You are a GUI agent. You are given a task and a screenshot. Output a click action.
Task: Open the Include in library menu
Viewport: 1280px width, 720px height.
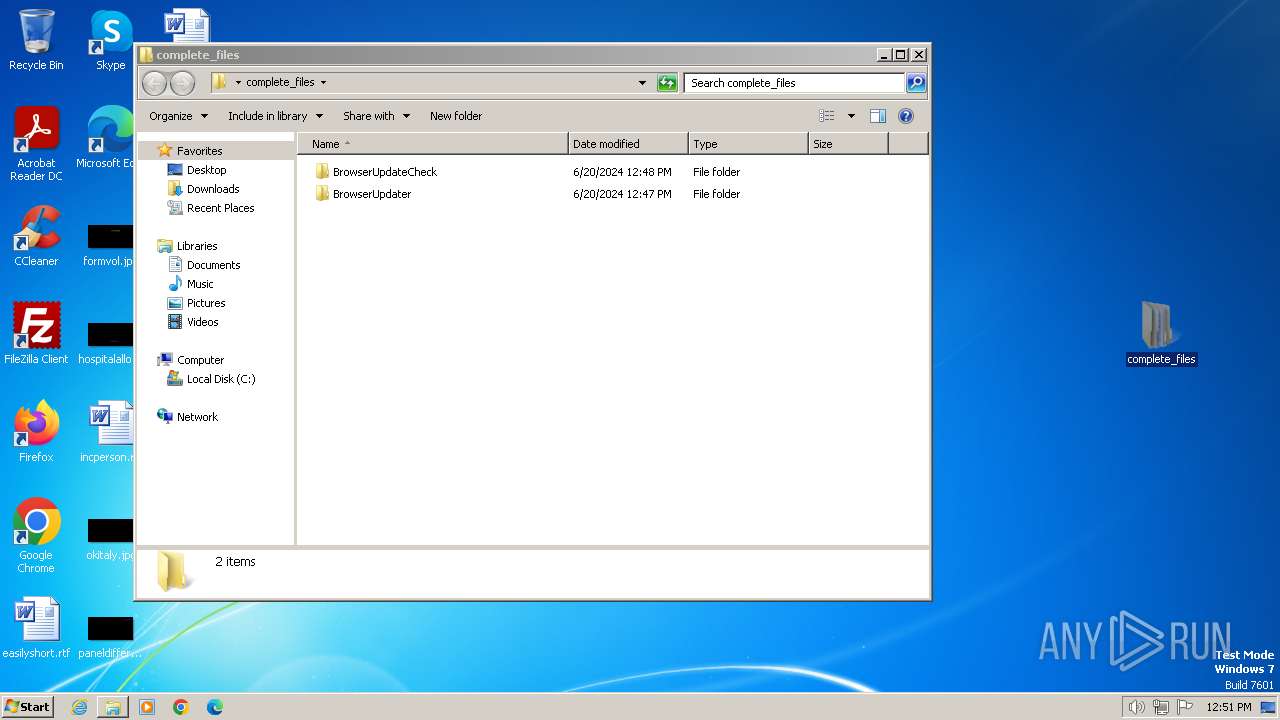point(275,116)
